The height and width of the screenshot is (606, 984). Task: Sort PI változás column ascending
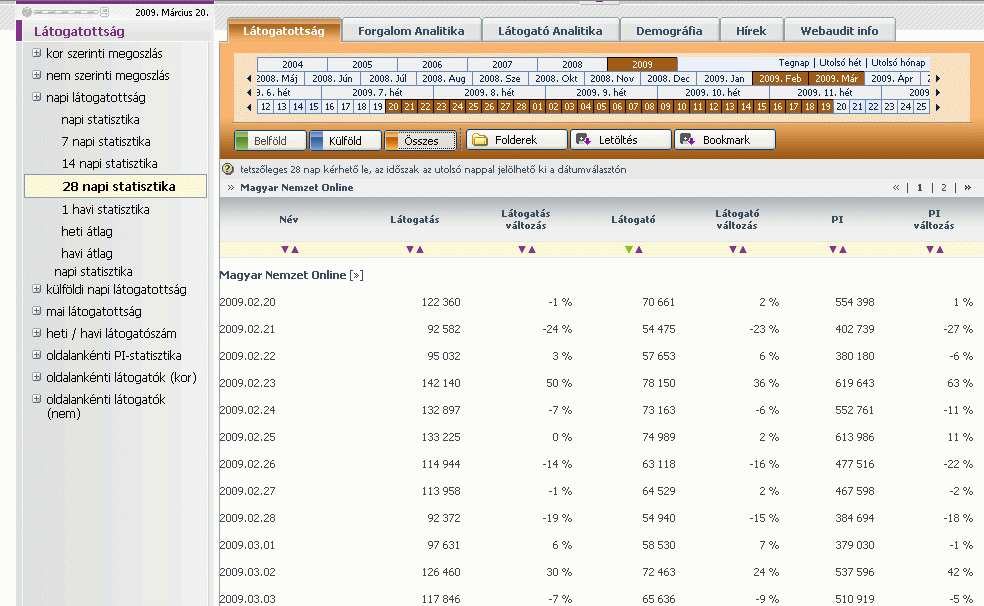click(x=939, y=250)
